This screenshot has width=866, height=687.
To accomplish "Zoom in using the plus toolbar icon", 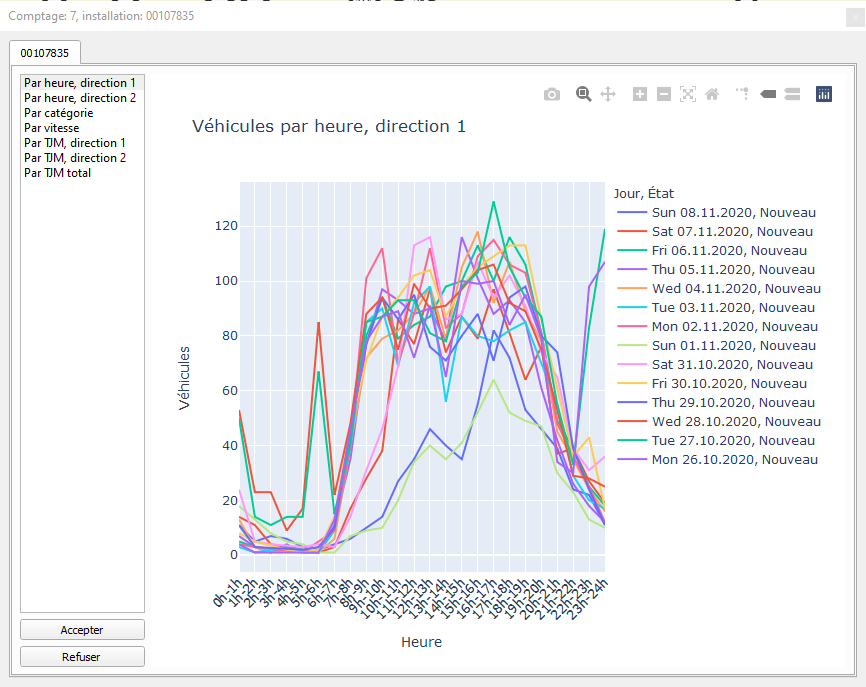I will pos(639,93).
